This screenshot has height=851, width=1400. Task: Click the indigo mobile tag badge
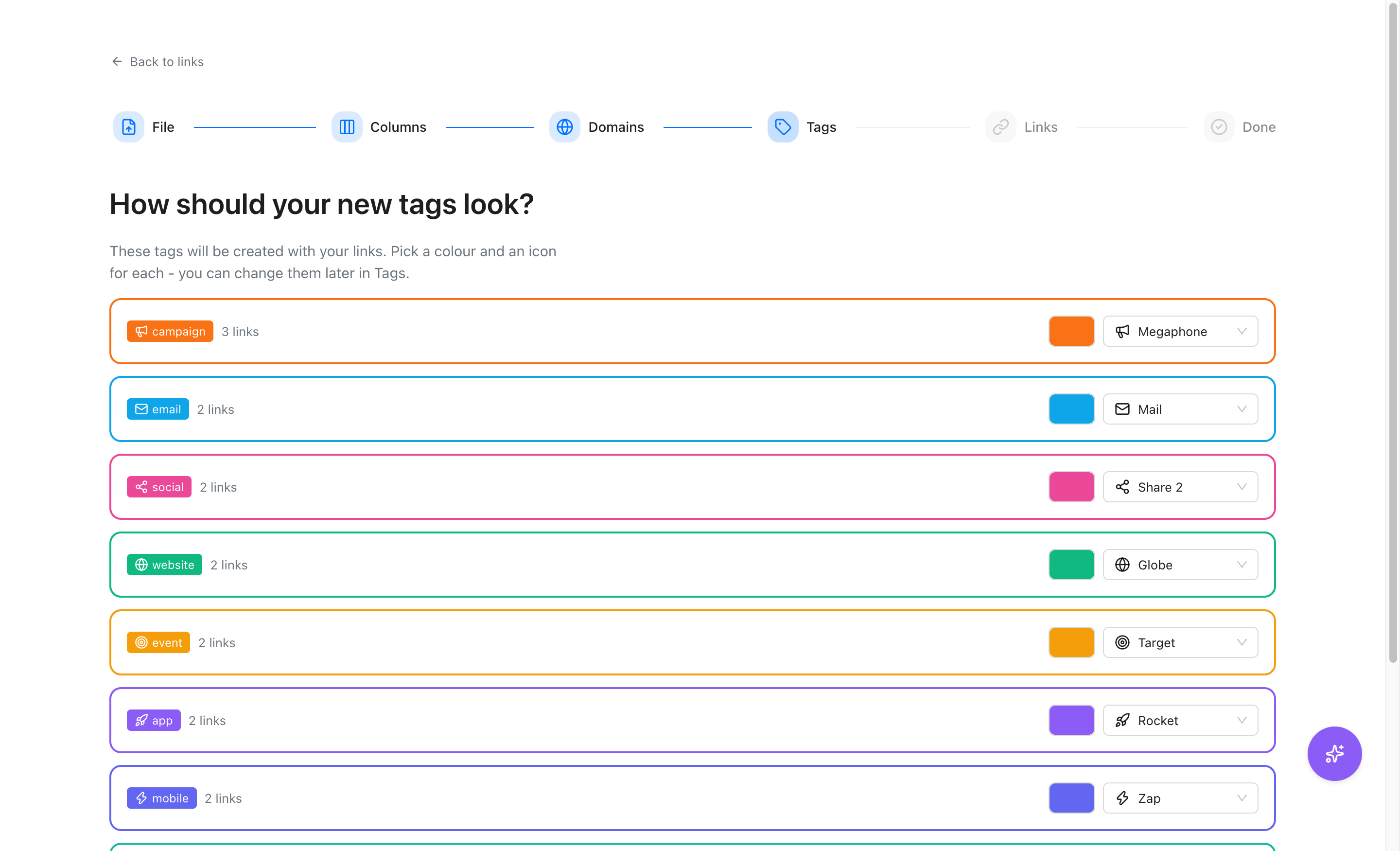point(162,798)
